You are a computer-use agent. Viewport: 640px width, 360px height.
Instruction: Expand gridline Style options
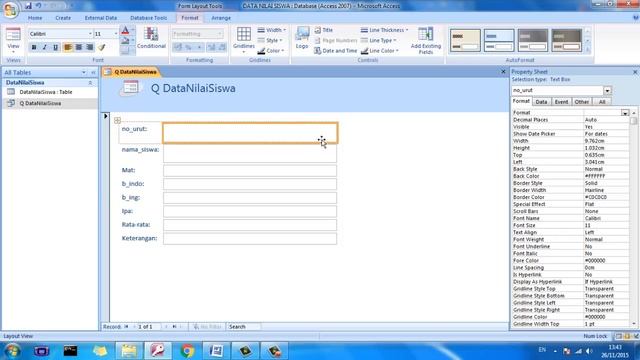270,40
